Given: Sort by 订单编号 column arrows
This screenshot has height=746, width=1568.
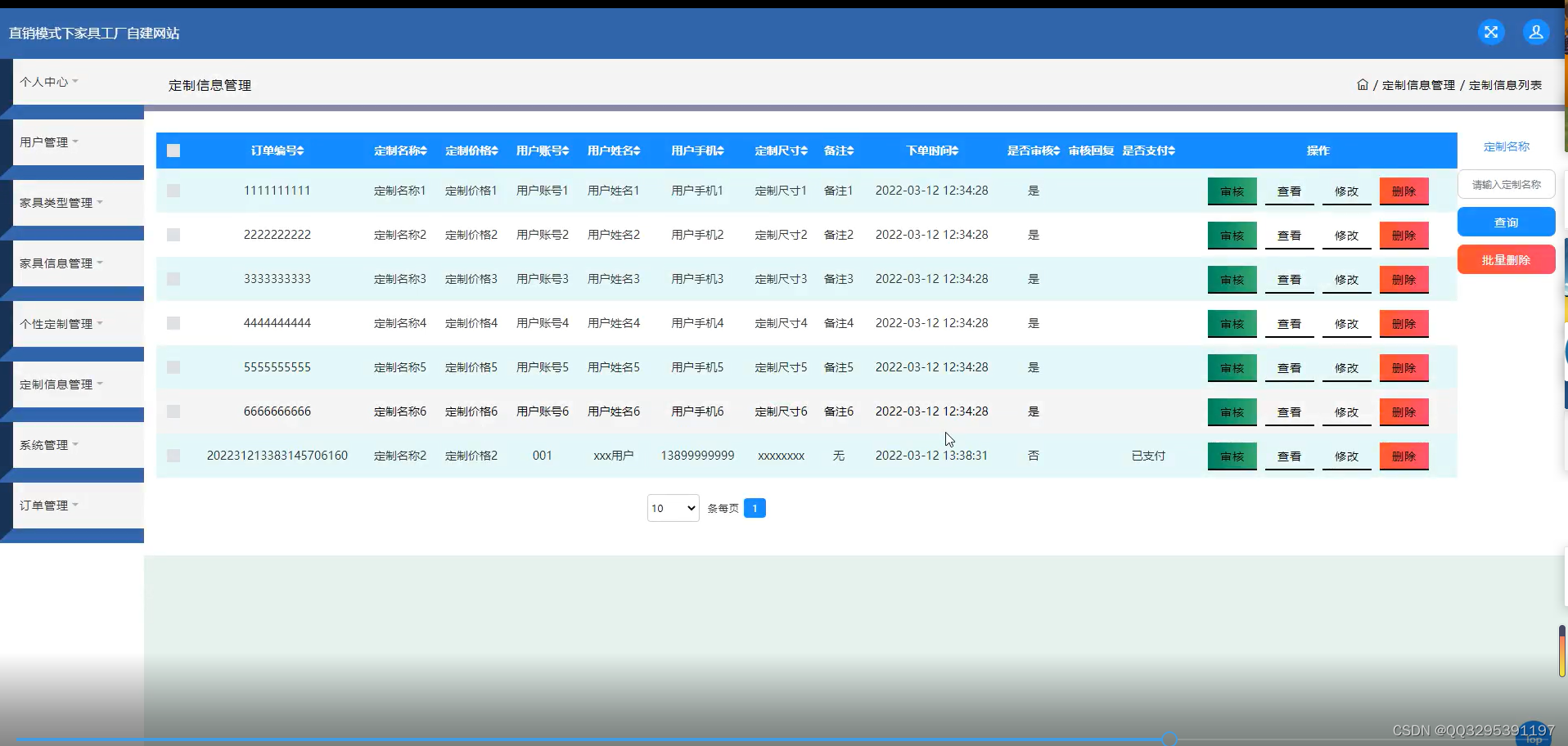Looking at the screenshot, I should (x=300, y=151).
